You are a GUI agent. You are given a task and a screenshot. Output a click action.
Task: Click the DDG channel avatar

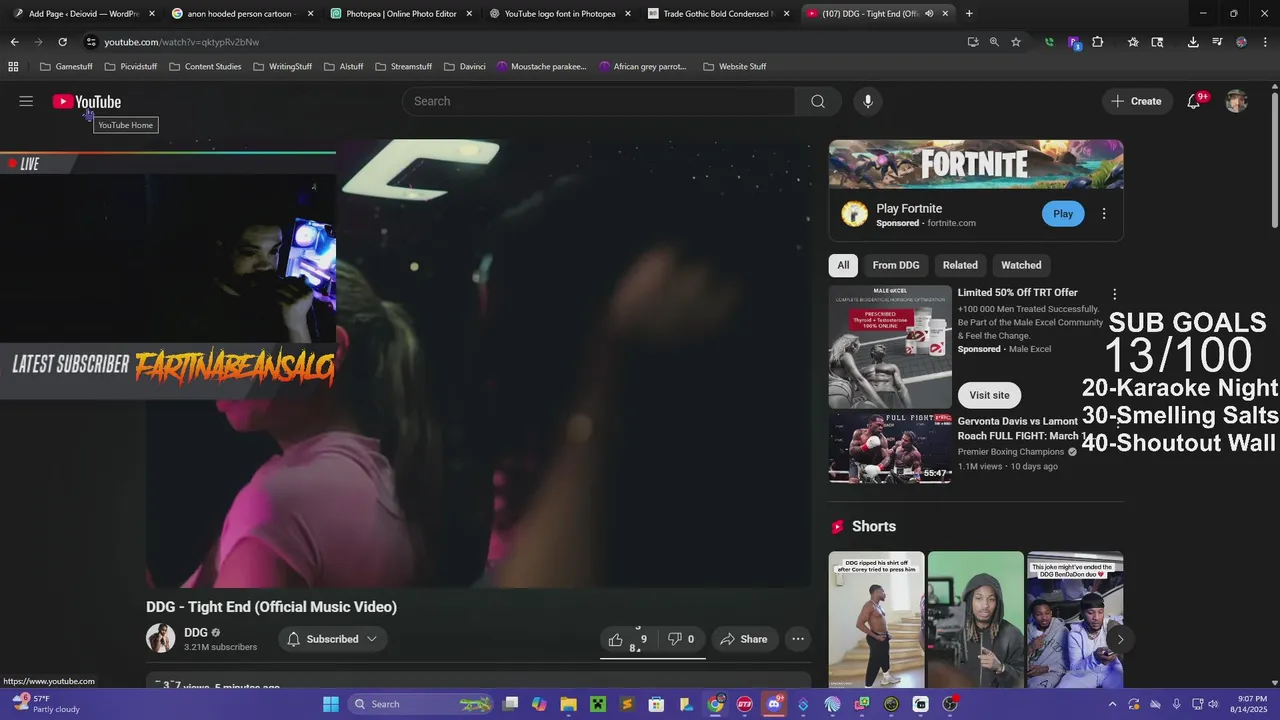(x=161, y=639)
